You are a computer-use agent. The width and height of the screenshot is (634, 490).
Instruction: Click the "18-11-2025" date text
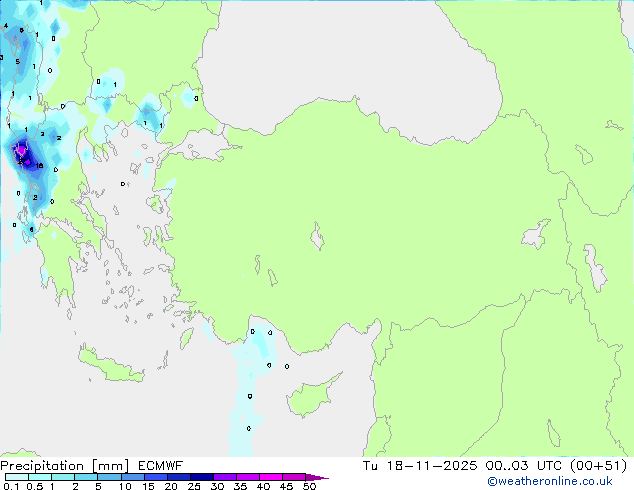click(x=431, y=466)
